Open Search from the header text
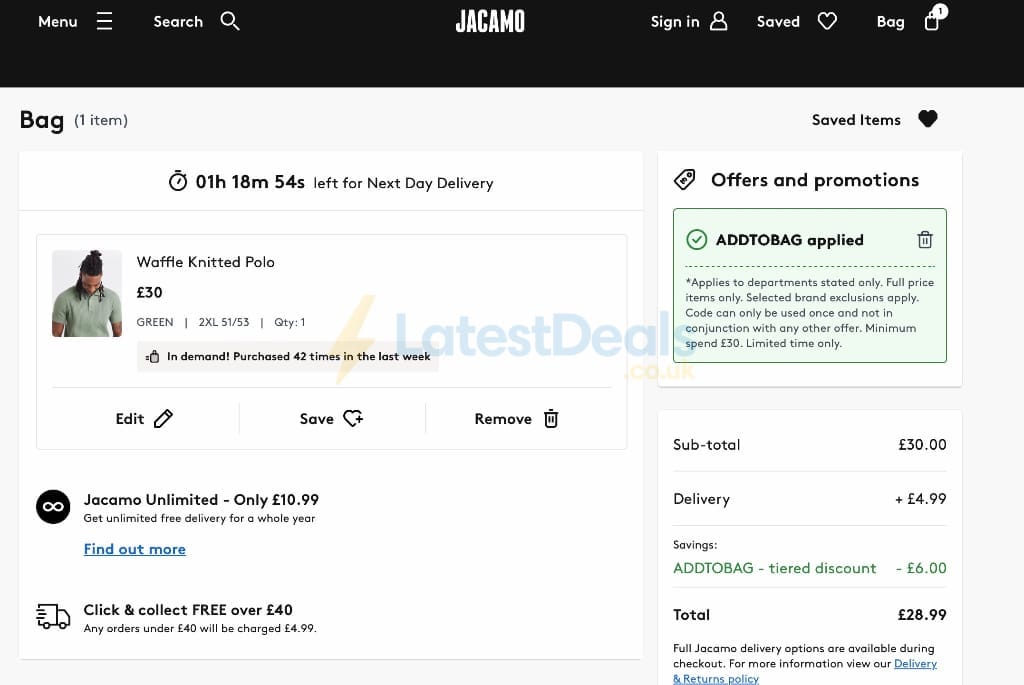The image size is (1024, 685). [x=178, y=22]
